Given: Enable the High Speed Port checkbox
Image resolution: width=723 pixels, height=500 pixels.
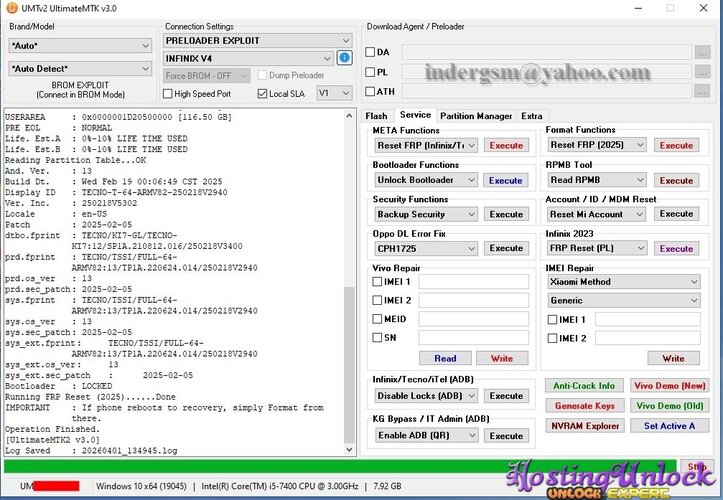Looking at the screenshot, I should click(x=168, y=93).
